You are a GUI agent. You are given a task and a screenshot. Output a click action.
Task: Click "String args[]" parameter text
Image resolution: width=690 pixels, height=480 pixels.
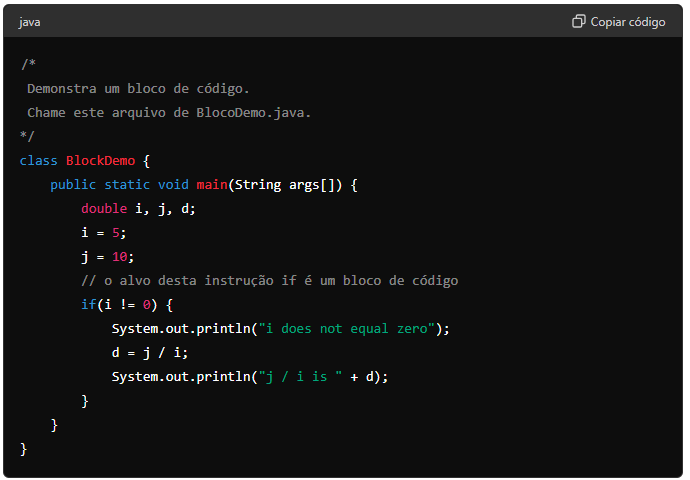[285, 185]
